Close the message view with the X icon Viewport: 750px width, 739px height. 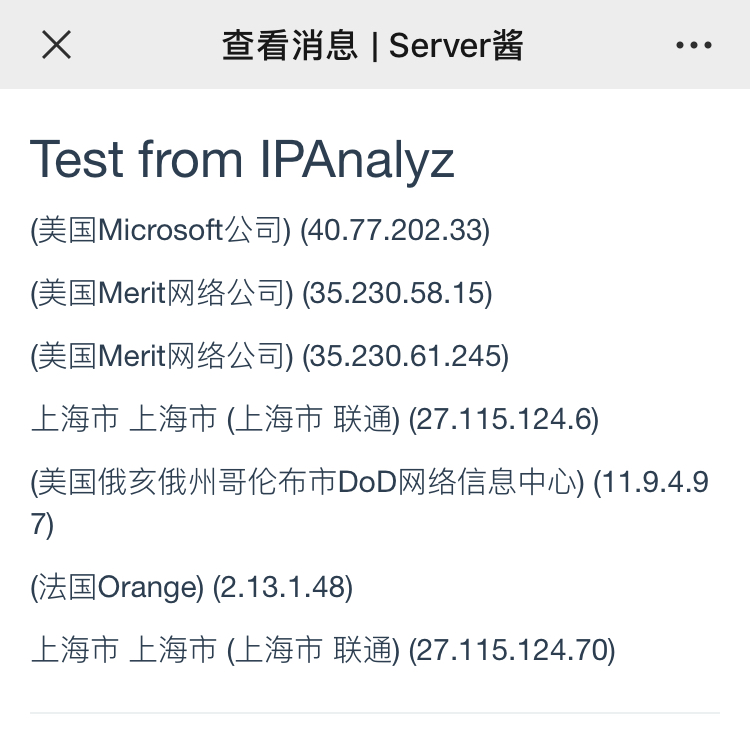(56, 45)
